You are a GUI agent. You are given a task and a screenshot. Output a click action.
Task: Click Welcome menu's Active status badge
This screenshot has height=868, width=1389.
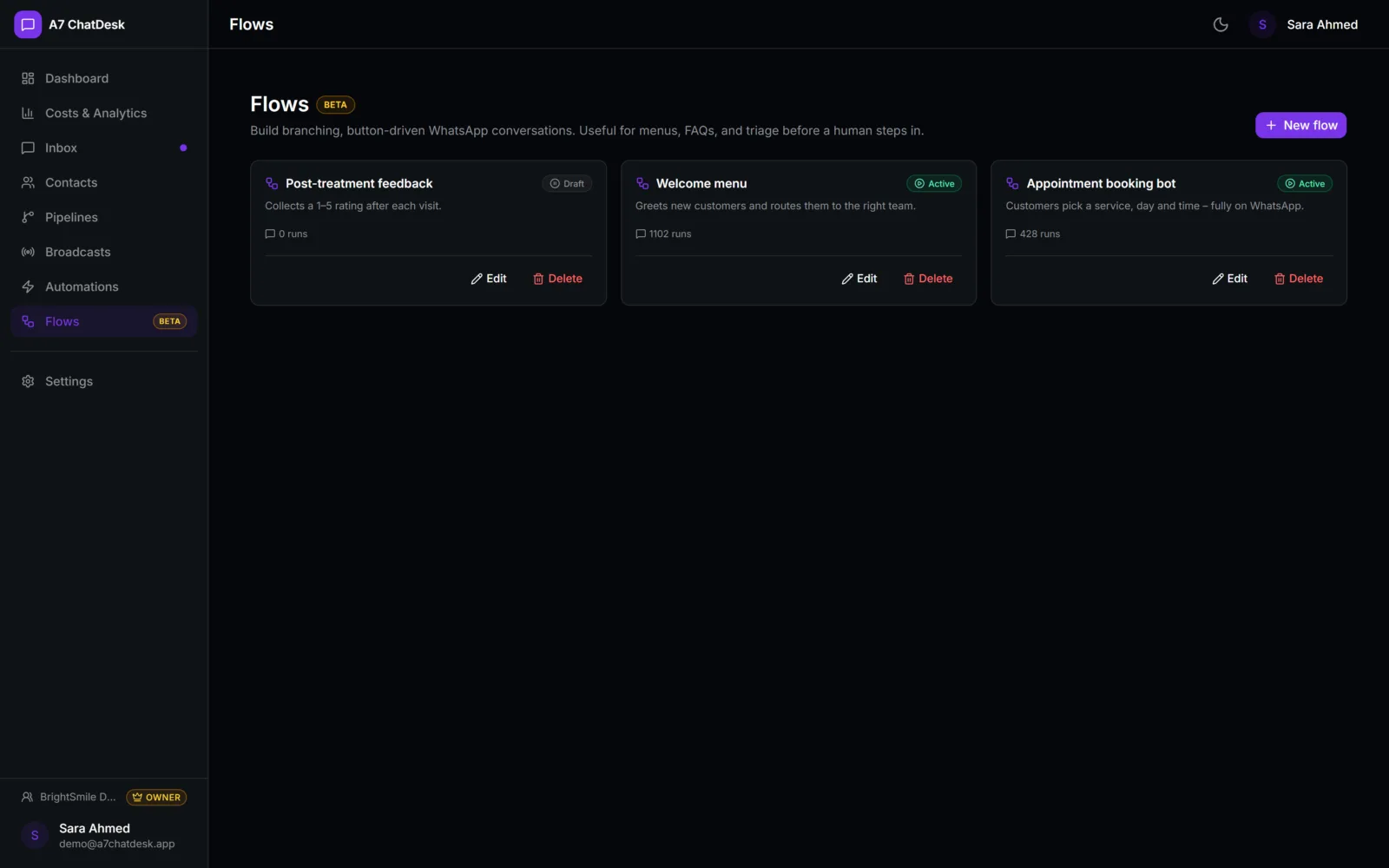pos(934,183)
